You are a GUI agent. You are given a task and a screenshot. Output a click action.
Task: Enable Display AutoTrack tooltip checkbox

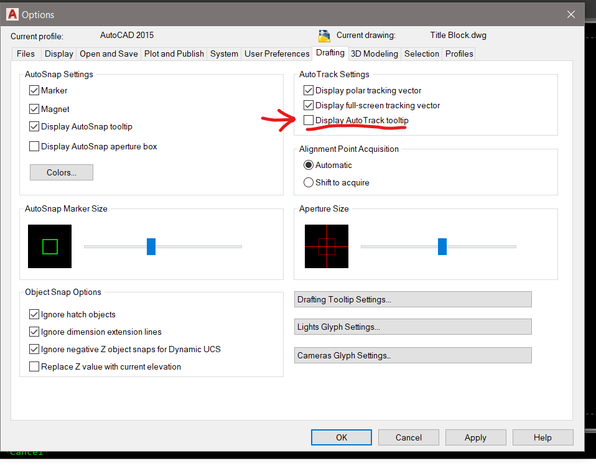308,120
